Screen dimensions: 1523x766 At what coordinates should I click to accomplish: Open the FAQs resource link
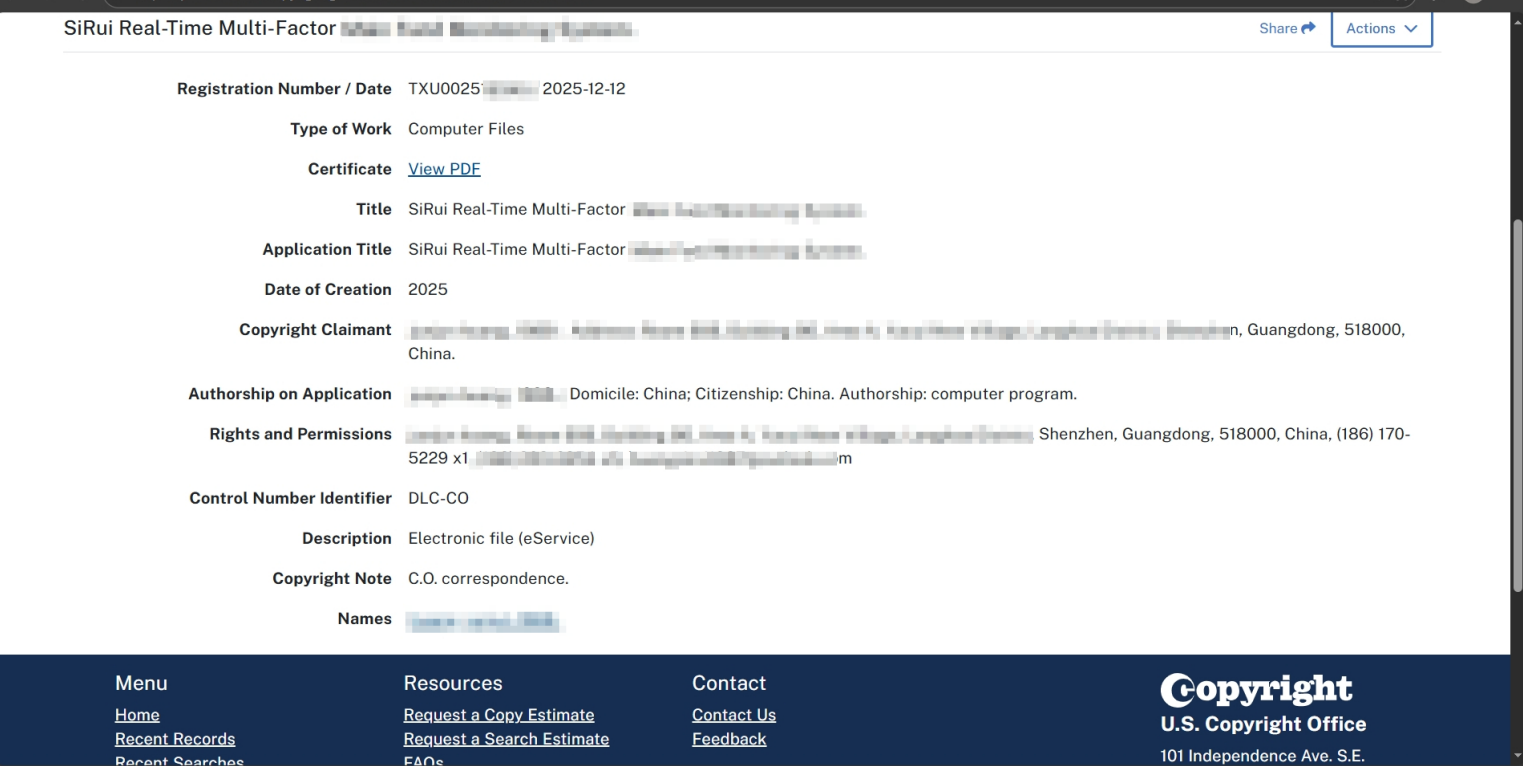[423, 761]
